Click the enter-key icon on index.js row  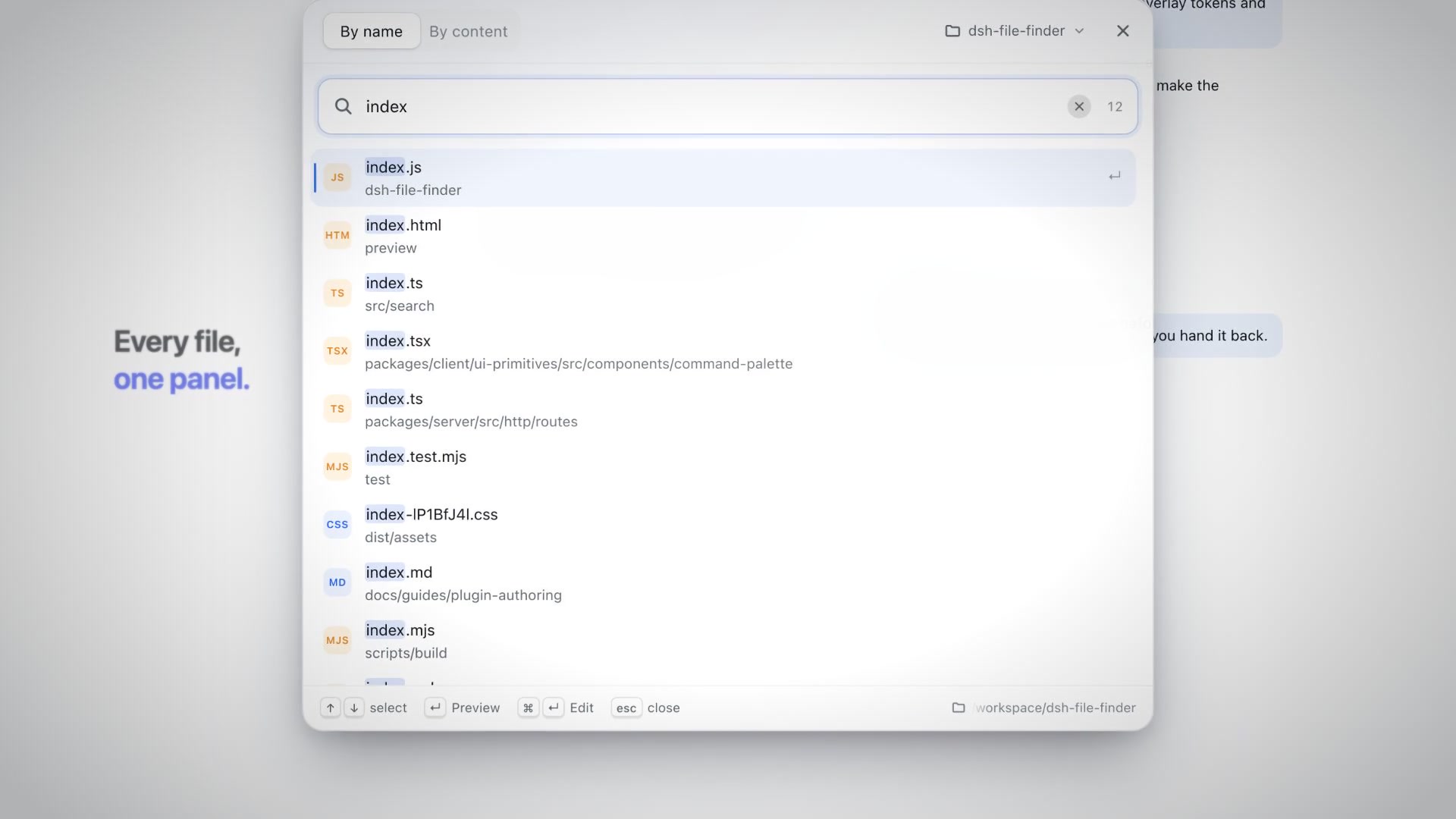pyautogui.click(x=1114, y=177)
